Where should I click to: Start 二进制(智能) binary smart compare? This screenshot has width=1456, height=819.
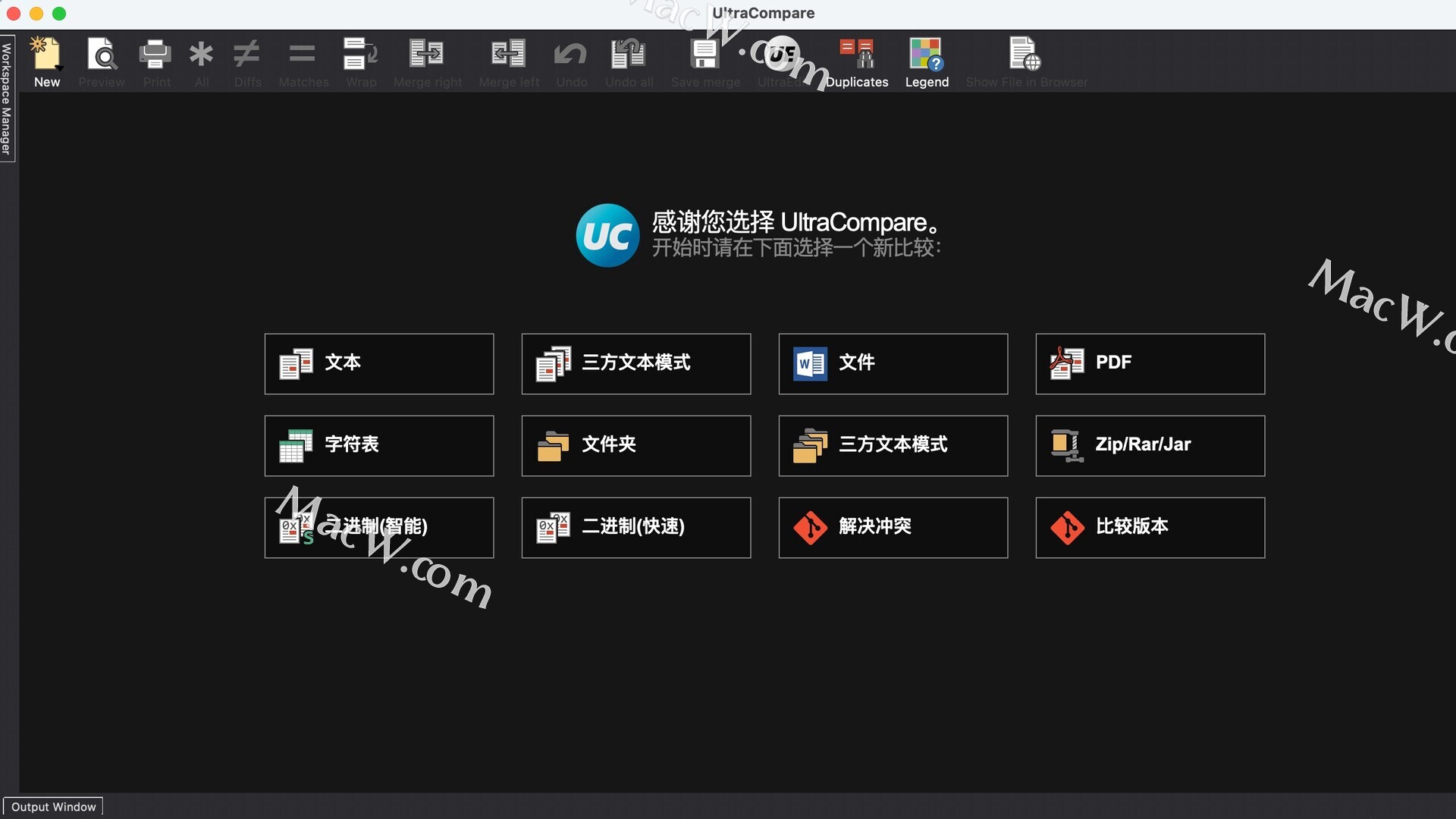pyautogui.click(x=379, y=528)
